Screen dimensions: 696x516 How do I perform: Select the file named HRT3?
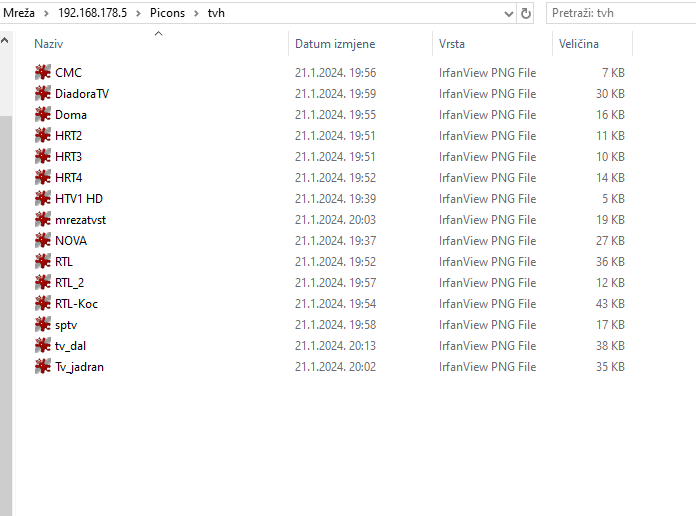click(x=68, y=156)
